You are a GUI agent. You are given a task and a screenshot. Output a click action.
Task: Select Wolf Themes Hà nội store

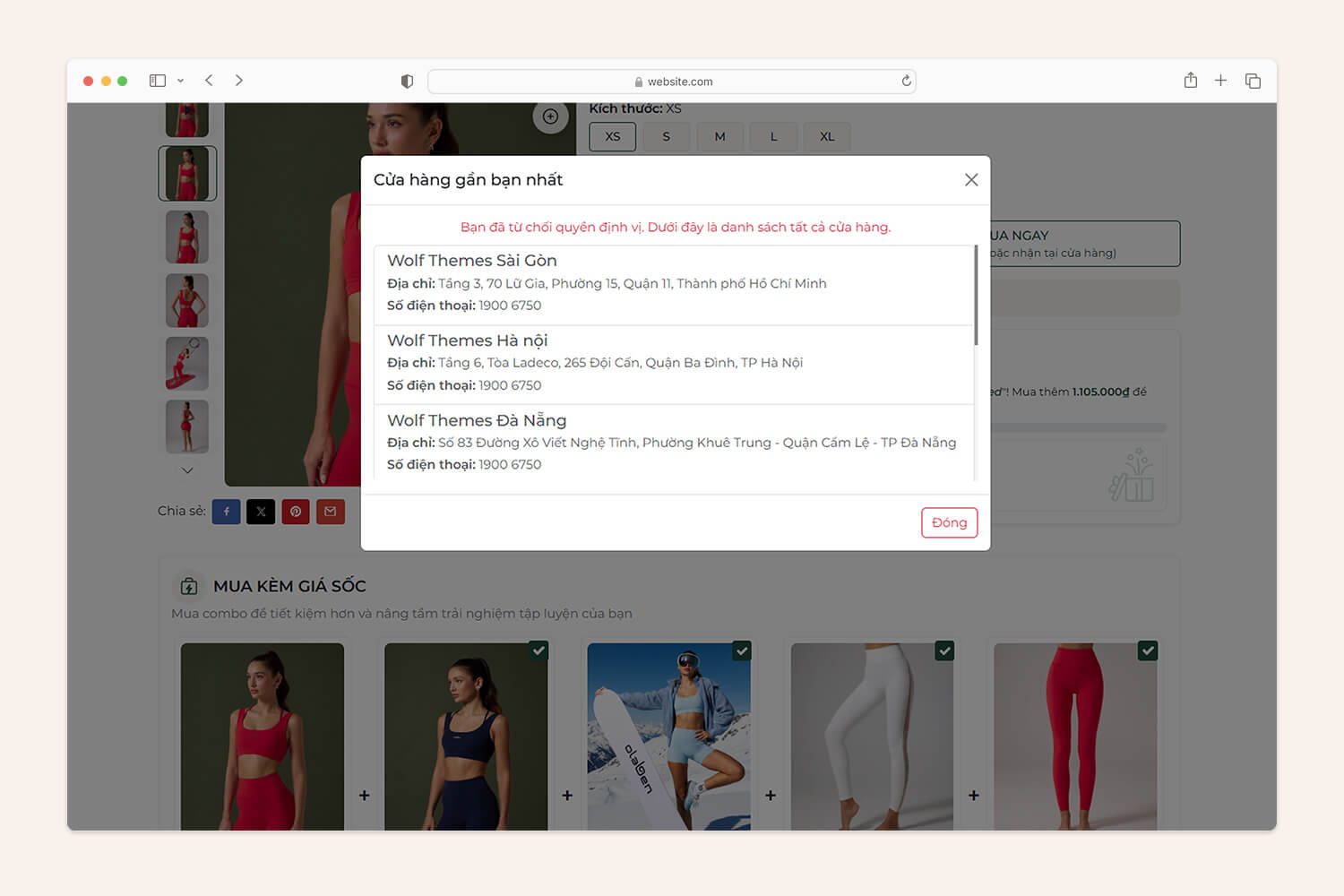674,365
